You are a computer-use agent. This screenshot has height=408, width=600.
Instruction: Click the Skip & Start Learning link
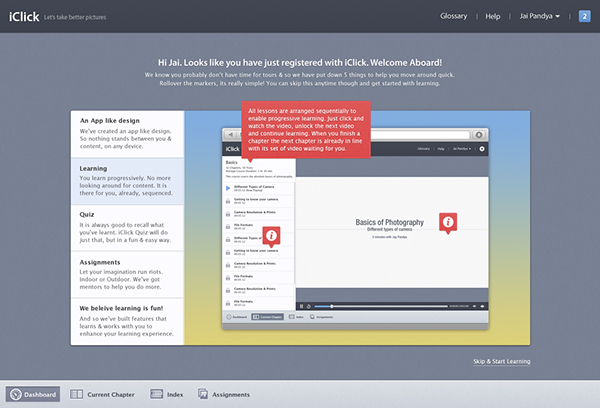[501, 361]
